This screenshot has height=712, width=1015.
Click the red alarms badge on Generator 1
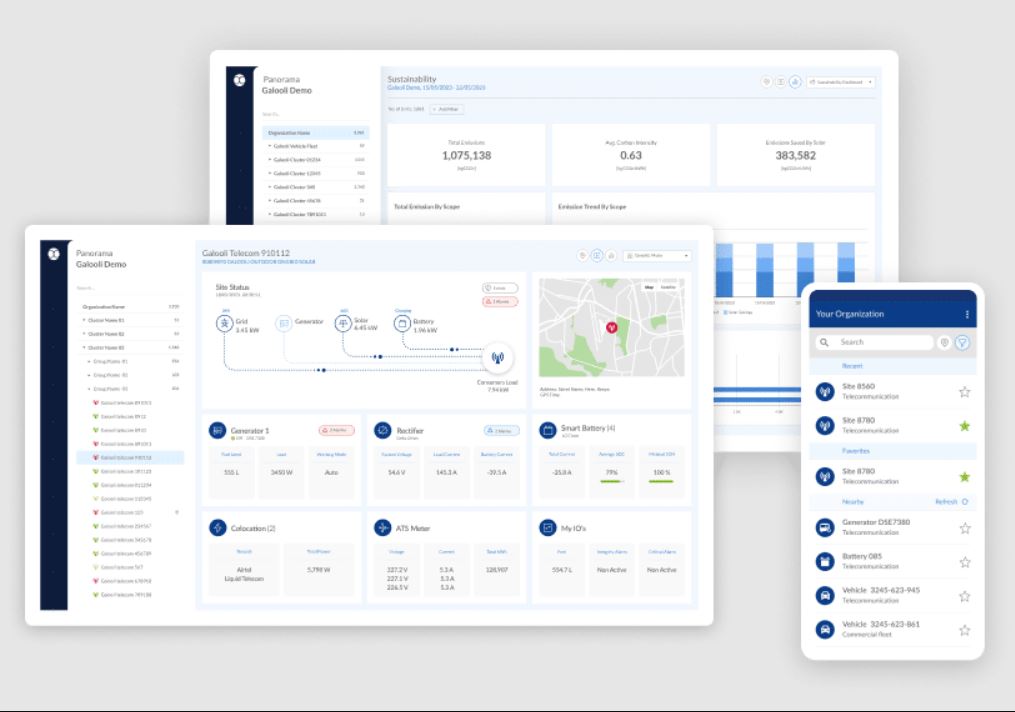click(x=337, y=430)
